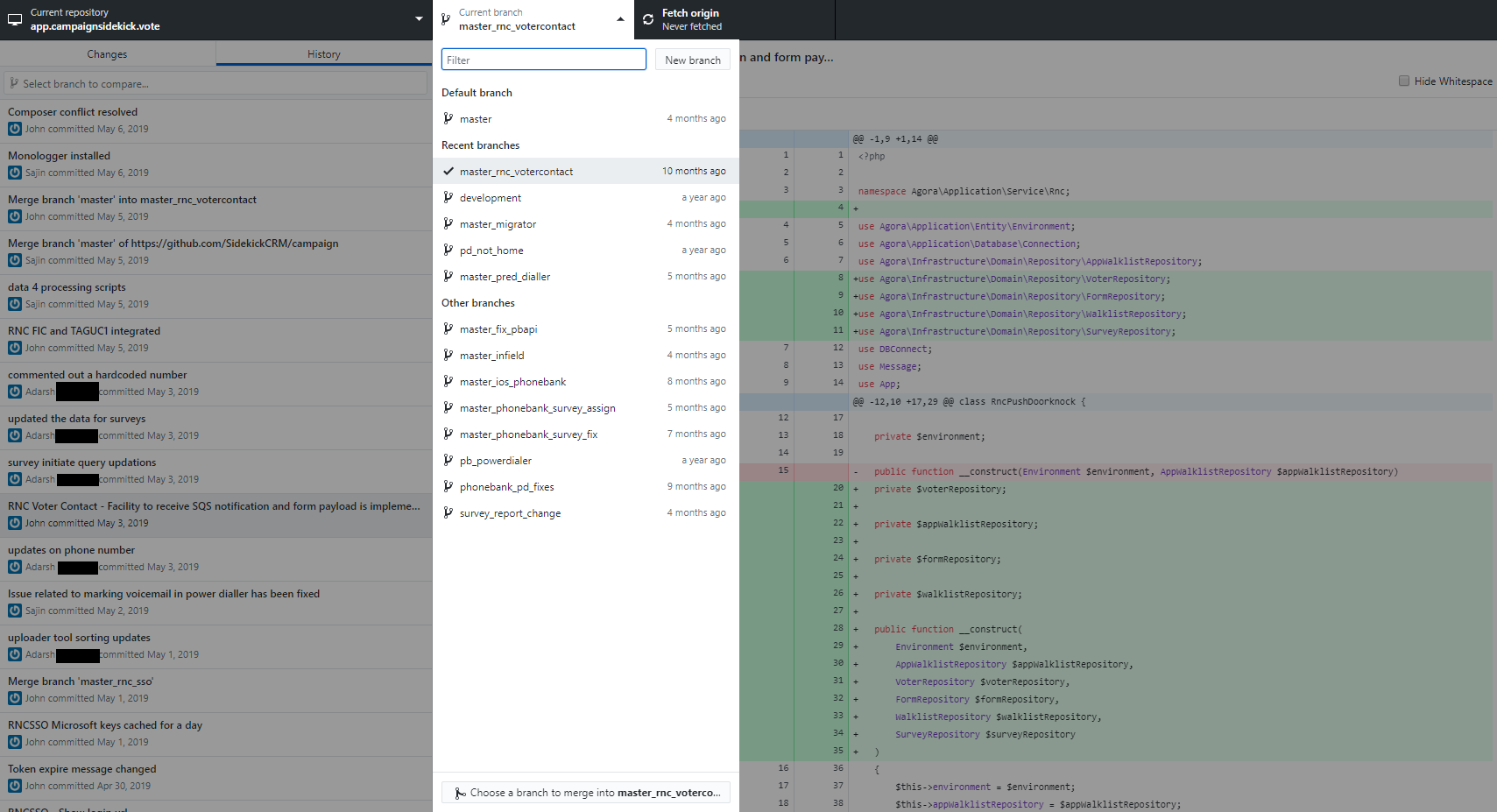
Task: Enable the Hide Whitespace checkbox
Action: 1404,81
